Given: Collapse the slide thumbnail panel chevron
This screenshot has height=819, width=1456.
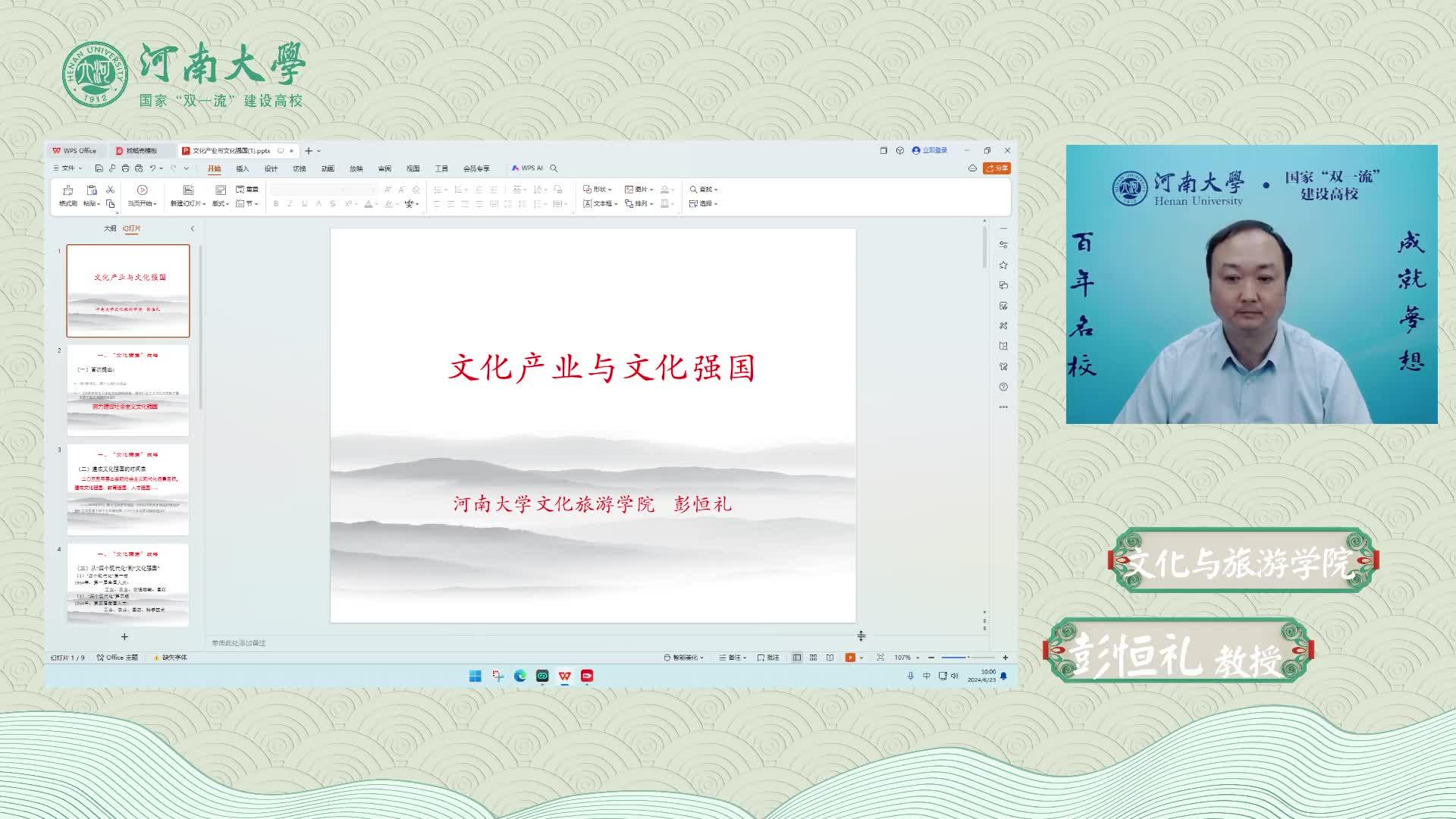Looking at the screenshot, I should [x=192, y=228].
